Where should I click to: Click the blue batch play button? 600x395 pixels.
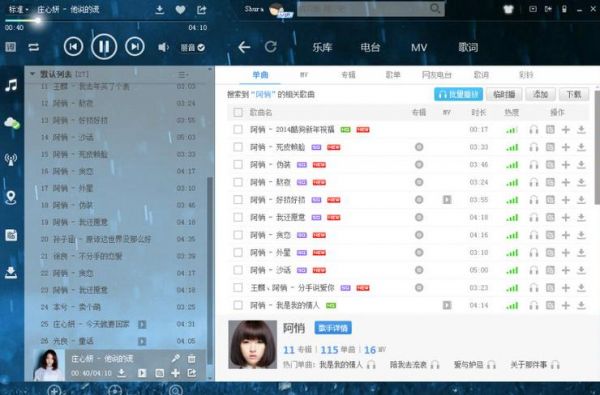point(458,94)
